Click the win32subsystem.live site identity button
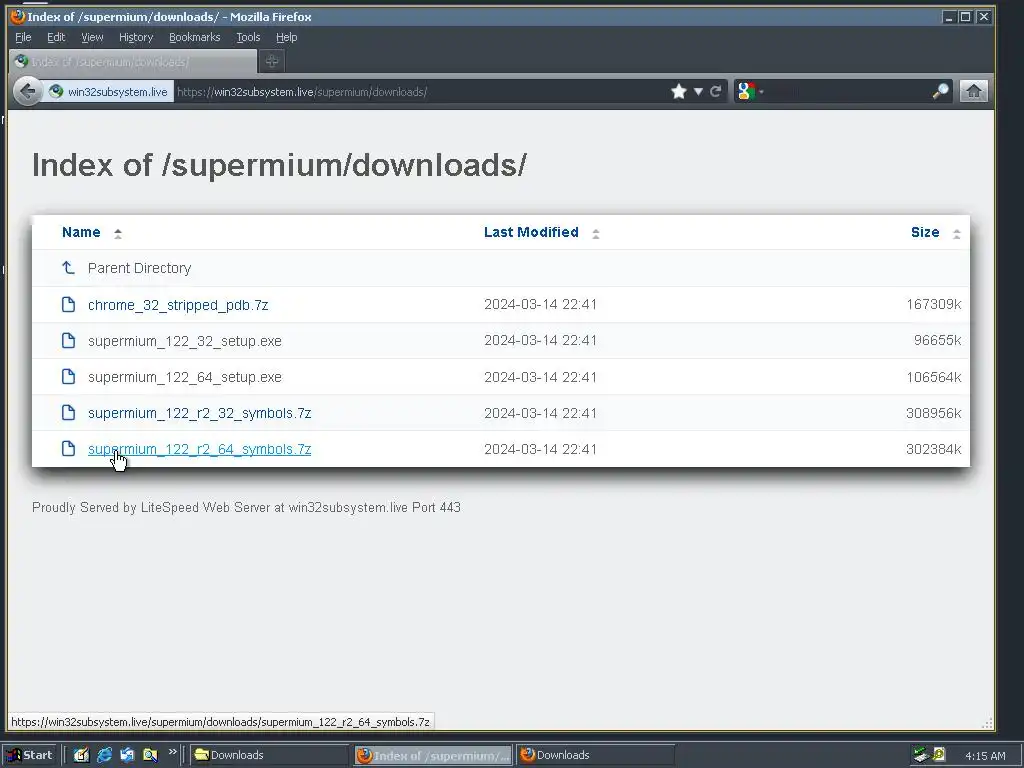This screenshot has width=1024, height=768. point(108,91)
